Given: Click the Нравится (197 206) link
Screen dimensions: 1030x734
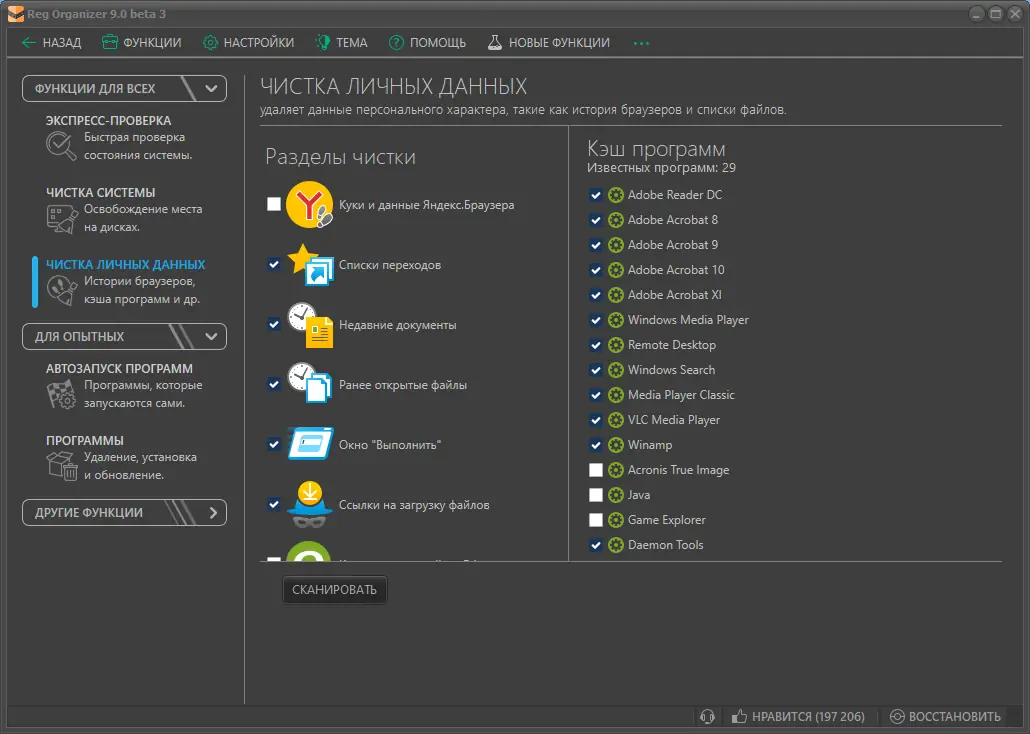Looking at the screenshot, I should [x=808, y=717].
